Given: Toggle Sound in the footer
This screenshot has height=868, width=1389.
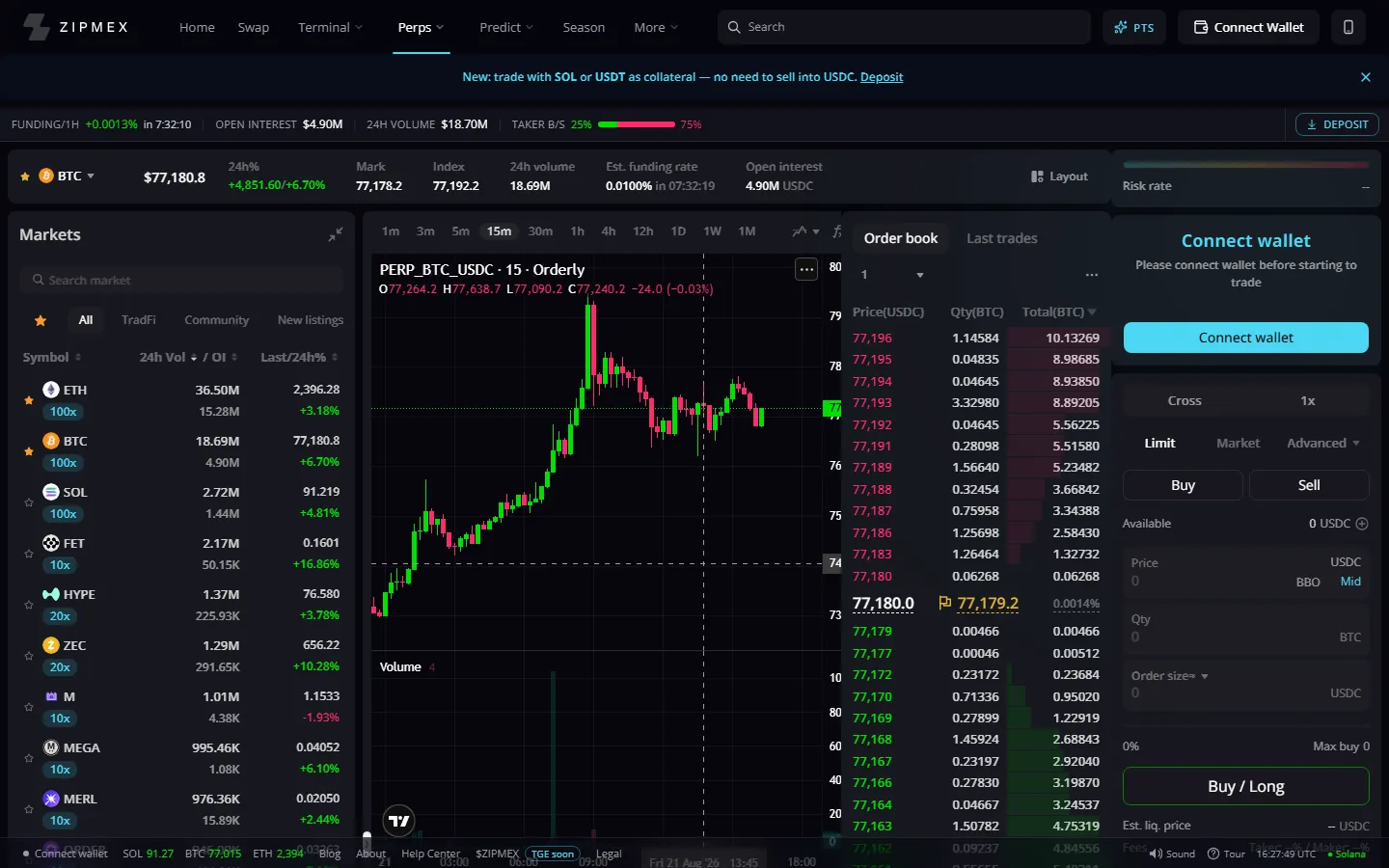Looking at the screenshot, I should point(1171,854).
